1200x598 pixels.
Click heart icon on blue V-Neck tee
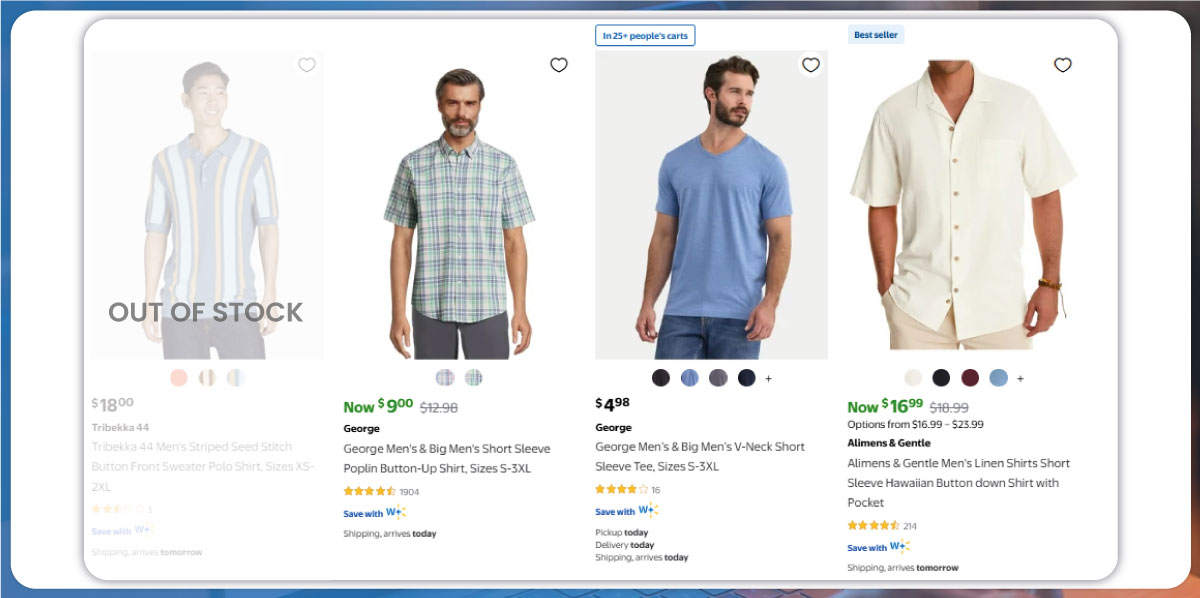[811, 65]
